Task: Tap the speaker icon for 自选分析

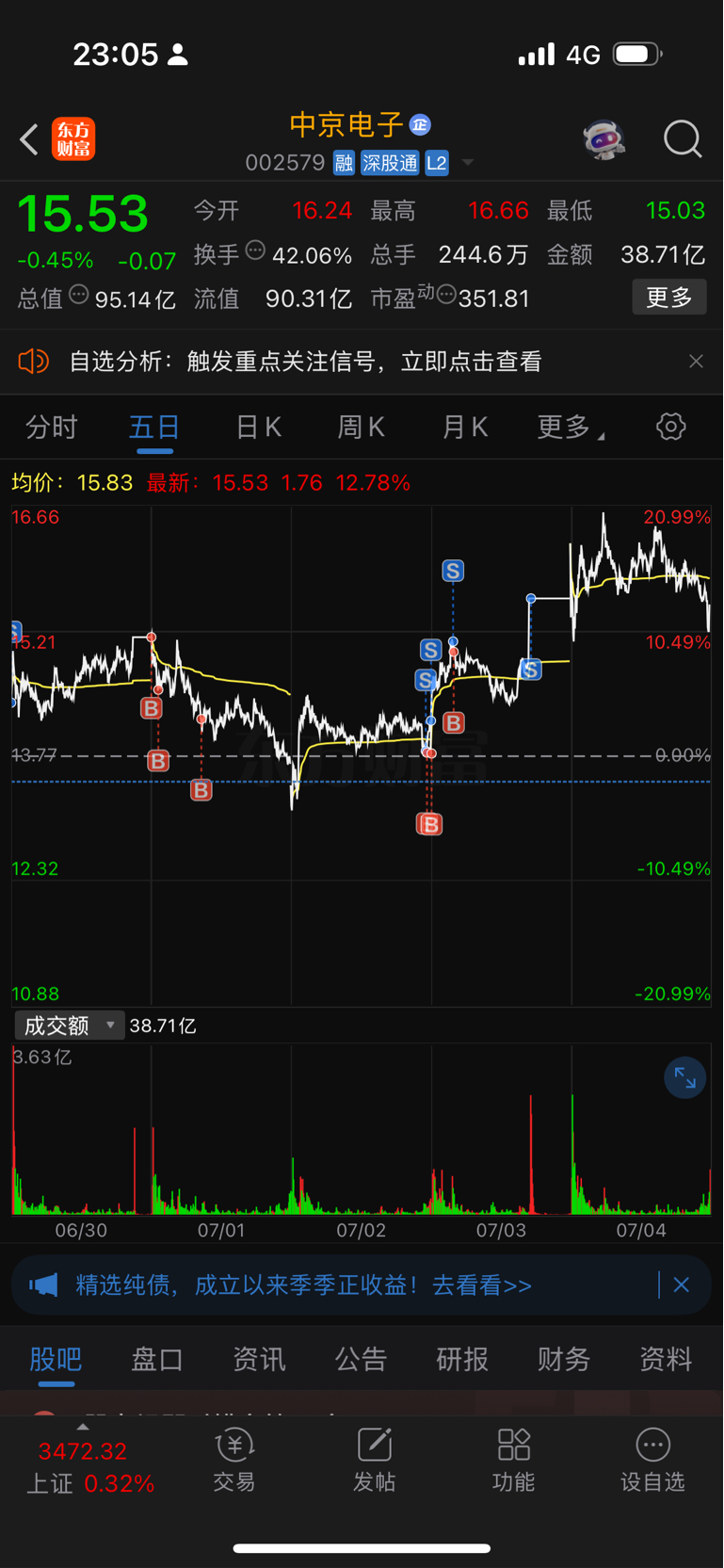Action: [33, 362]
